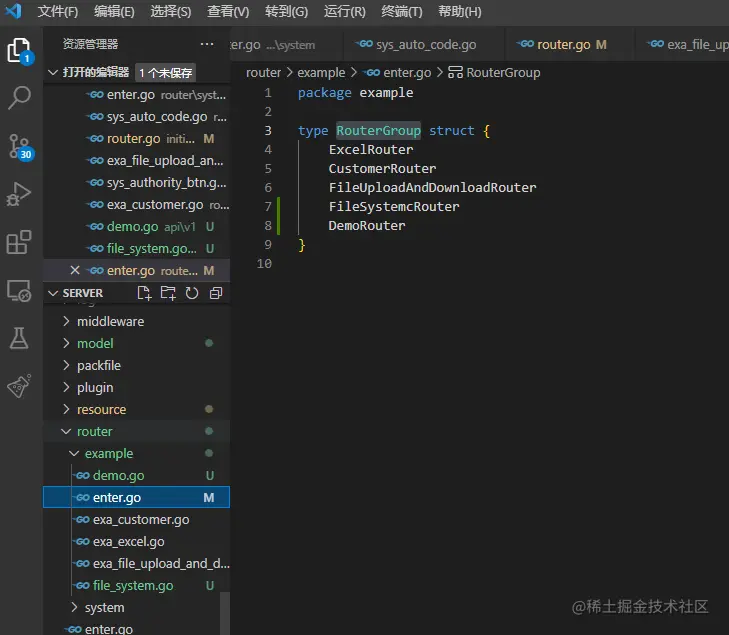Open 转到(G) menu
This screenshot has width=729, height=635.
286,11
